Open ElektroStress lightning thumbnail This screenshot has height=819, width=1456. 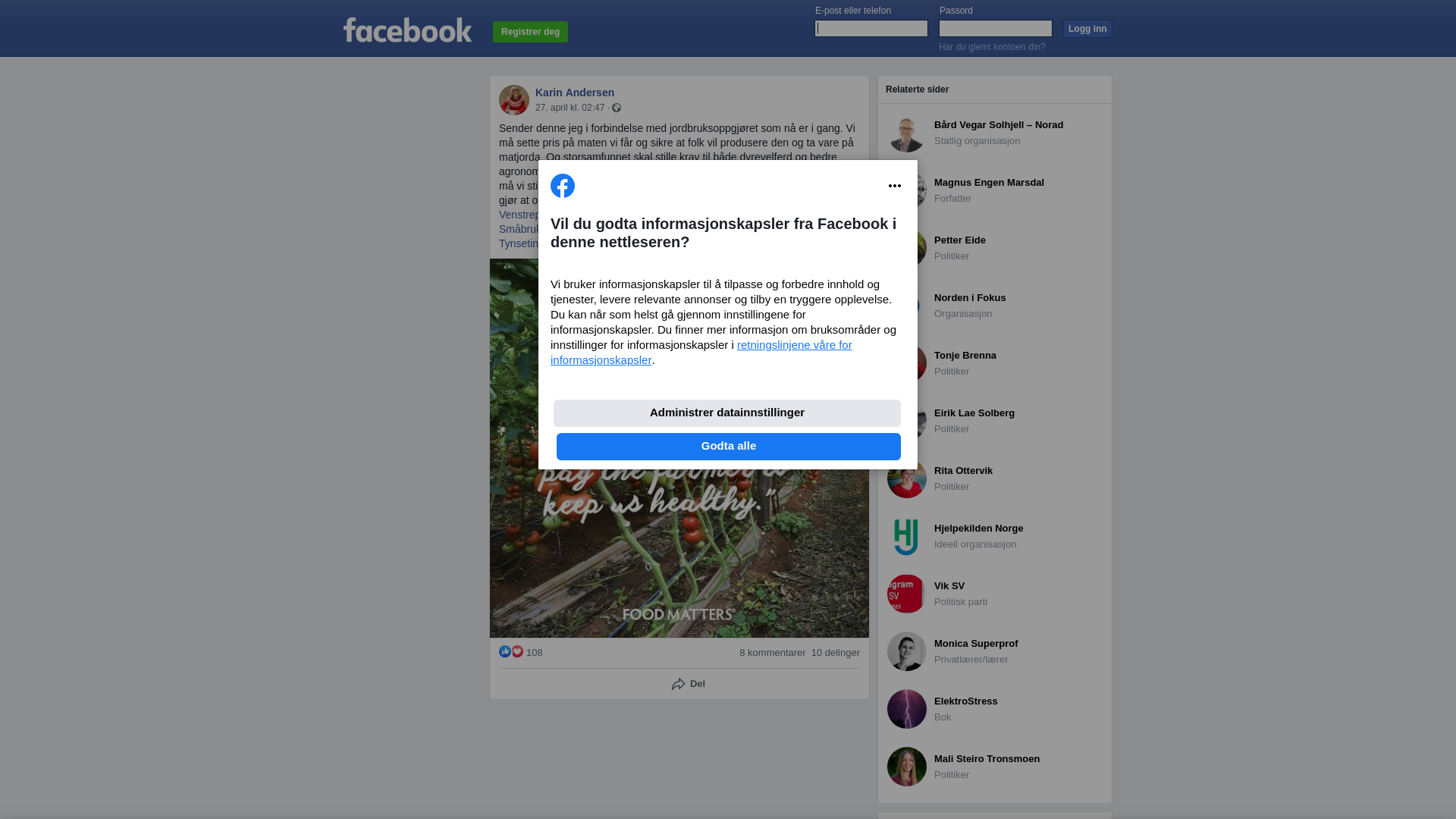(x=907, y=709)
